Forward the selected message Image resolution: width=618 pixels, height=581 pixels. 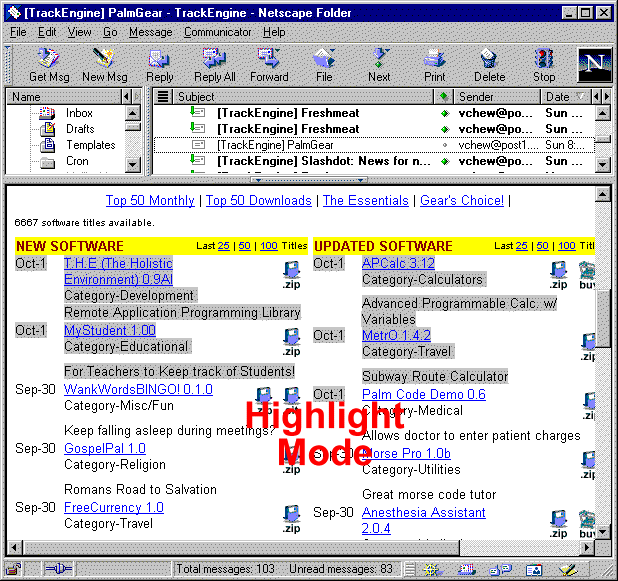click(x=269, y=65)
